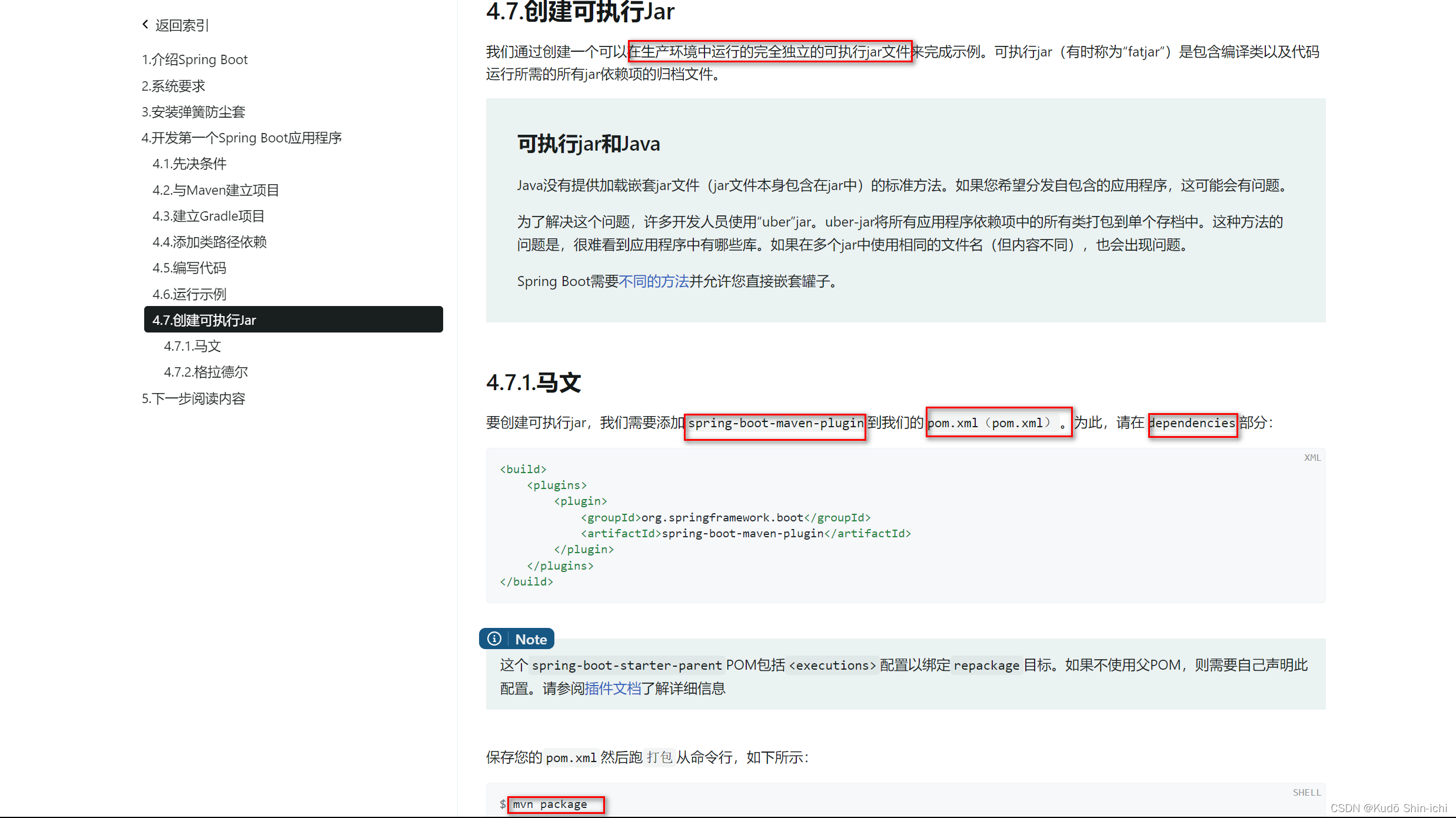Viewport: 1456px width, 818px height.
Task: Click the Note info icon
Action: point(494,639)
